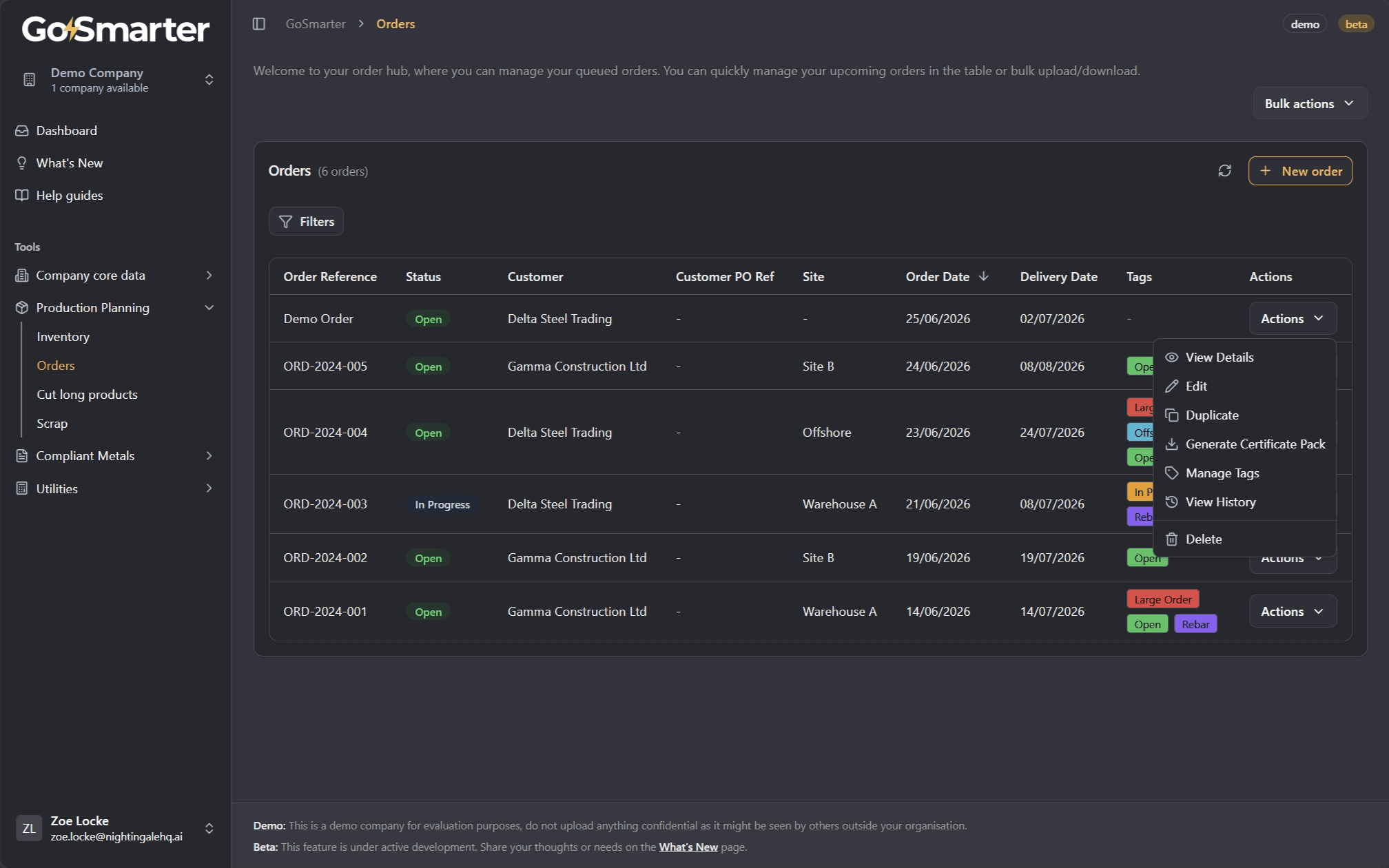This screenshot has width=1389, height=868.
Task: Click the Dashboard inbox icon
Action: pyautogui.click(x=22, y=131)
